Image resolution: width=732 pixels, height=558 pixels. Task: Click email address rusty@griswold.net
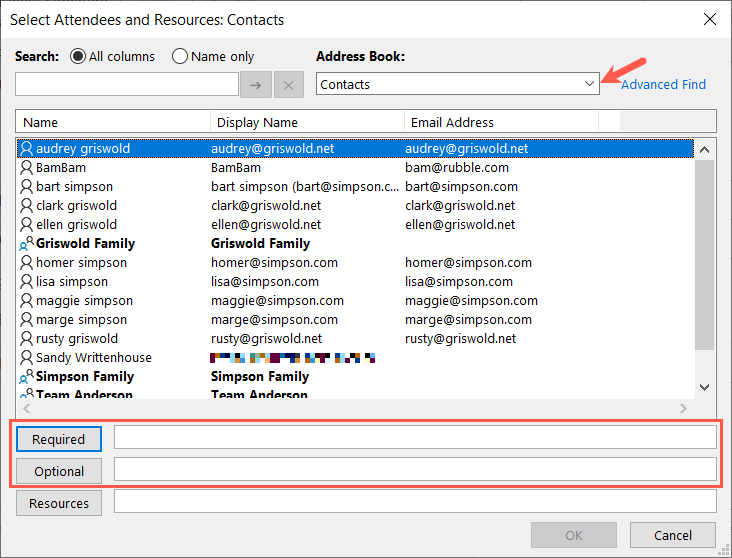point(460,339)
